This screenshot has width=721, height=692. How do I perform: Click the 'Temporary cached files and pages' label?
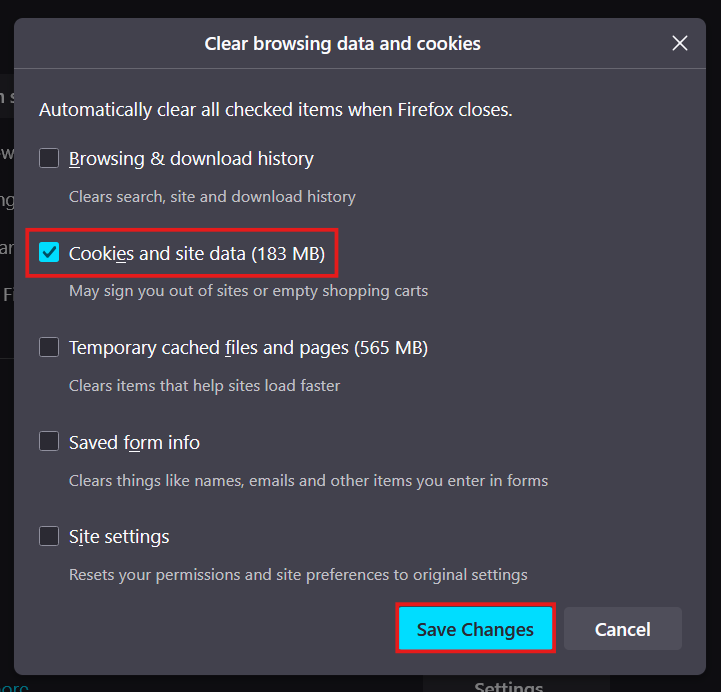pos(248,347)
